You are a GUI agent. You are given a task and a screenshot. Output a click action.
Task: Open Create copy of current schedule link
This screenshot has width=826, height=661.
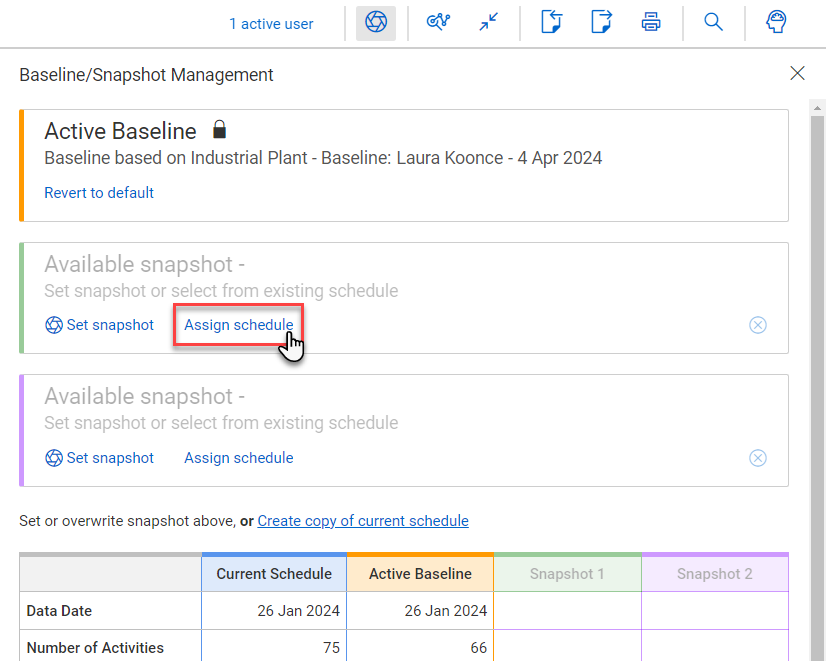[363, 520]
